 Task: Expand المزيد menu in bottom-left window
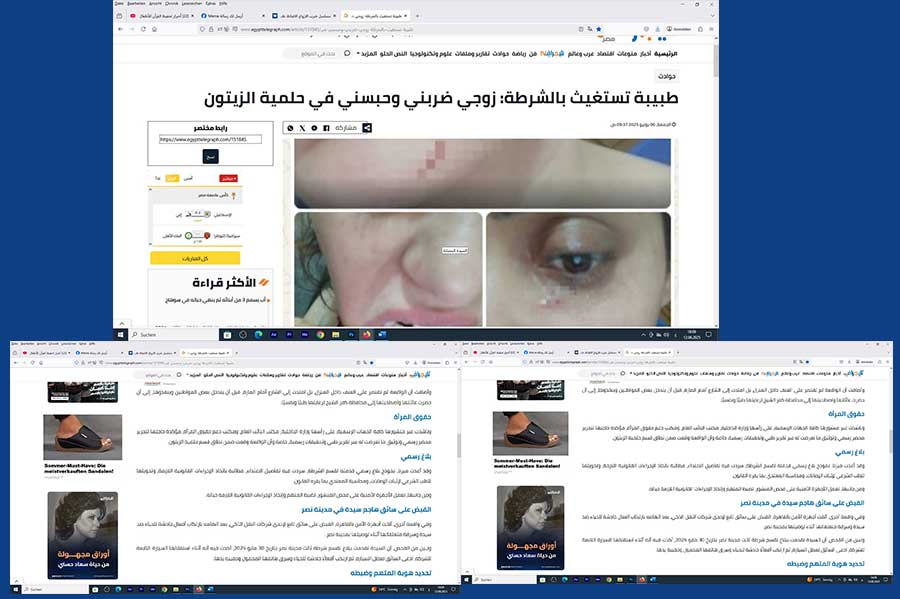(194, 375)
